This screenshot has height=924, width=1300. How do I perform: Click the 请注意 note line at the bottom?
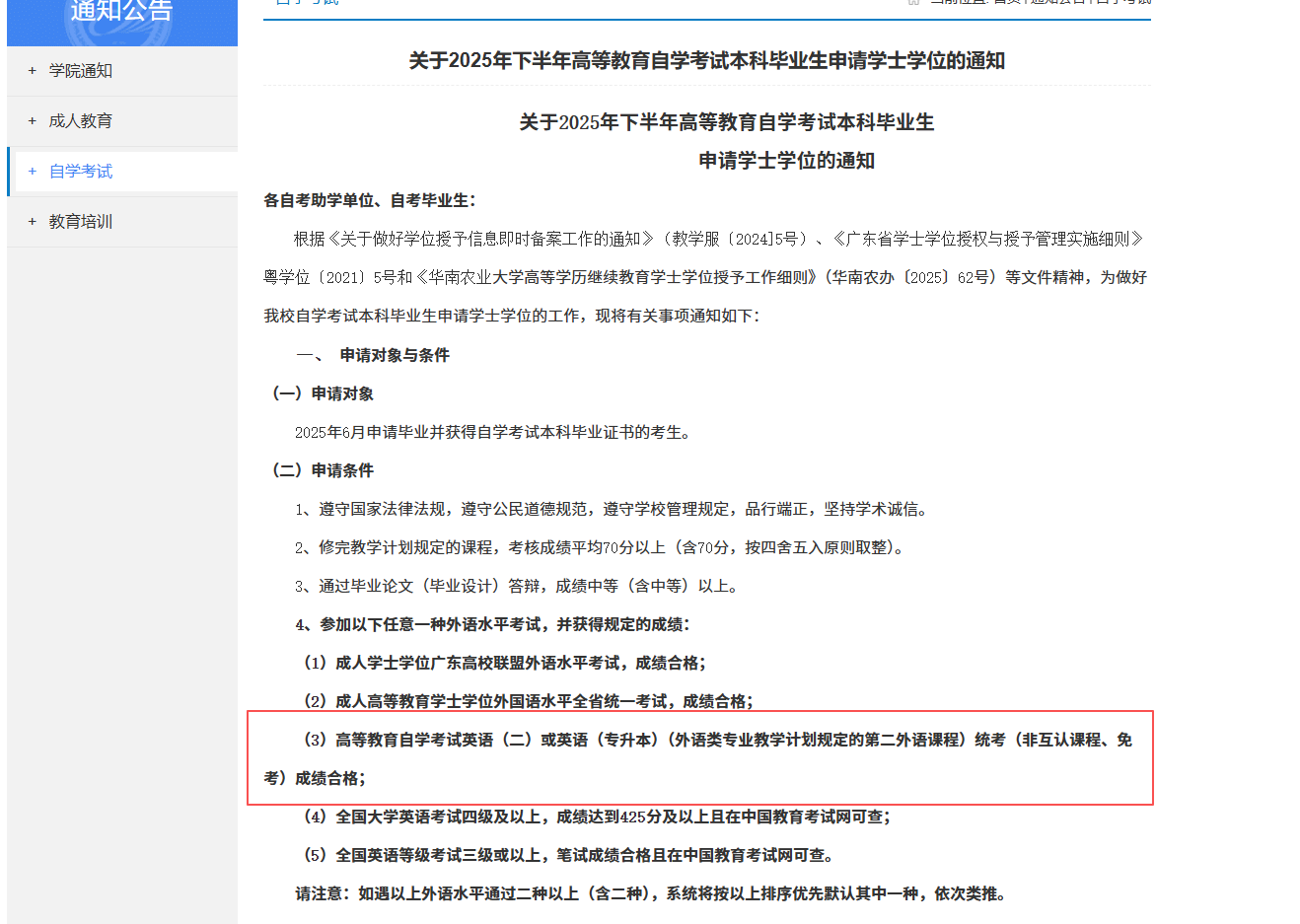tap(650, 893)
